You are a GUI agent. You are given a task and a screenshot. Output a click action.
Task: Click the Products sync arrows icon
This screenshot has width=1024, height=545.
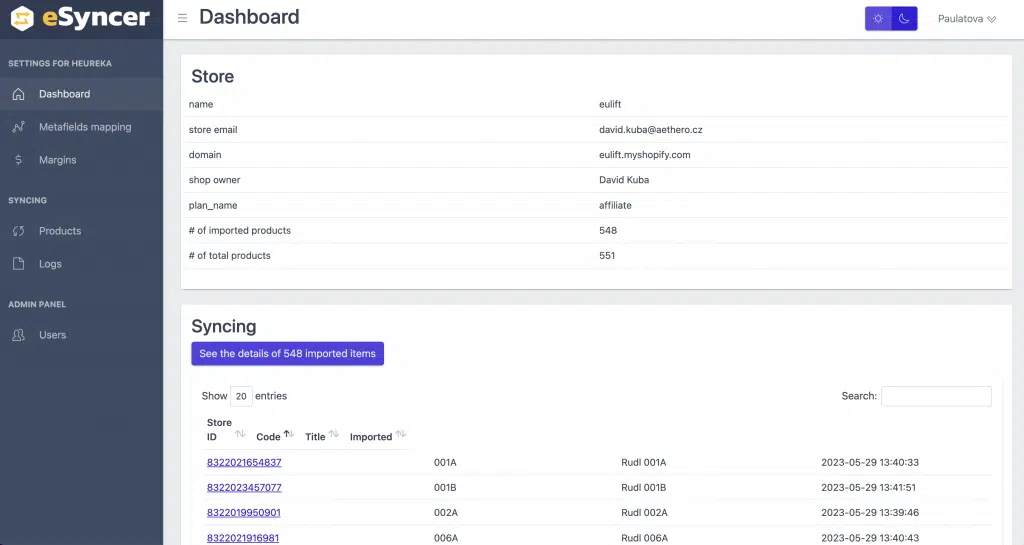pyautogui.click(x=18, y=231)
